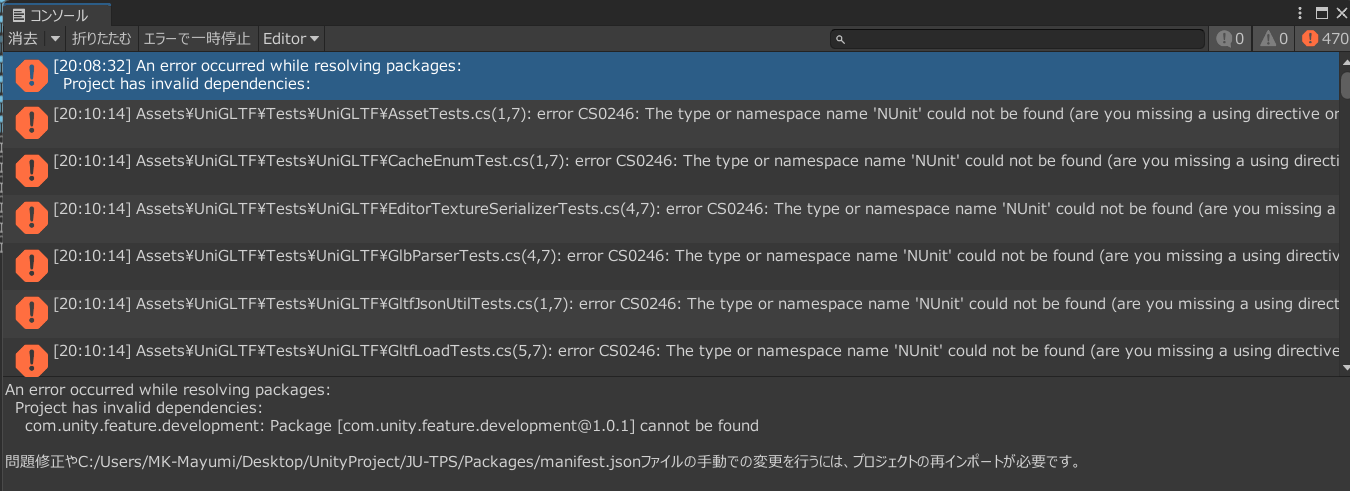Screen dimensions: 1350x491
Task: Click the console list vertical scrollbar
Action: coord(1344,213)
